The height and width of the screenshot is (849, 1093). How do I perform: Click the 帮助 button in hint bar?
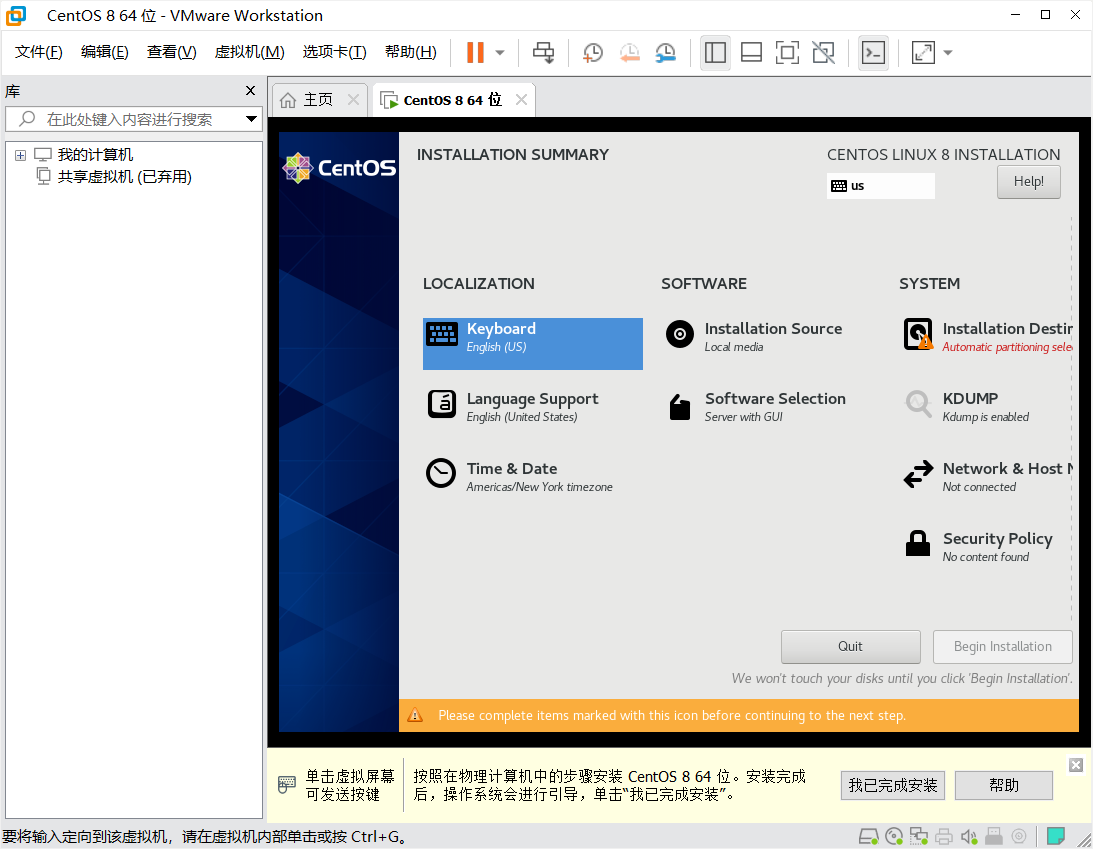1004,786
